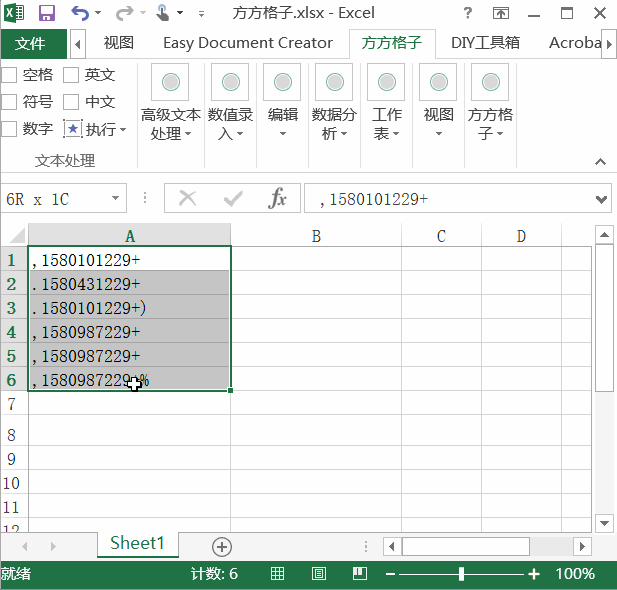Open the Excel Help question mark

pyautogui.click(x=467, y=13)
